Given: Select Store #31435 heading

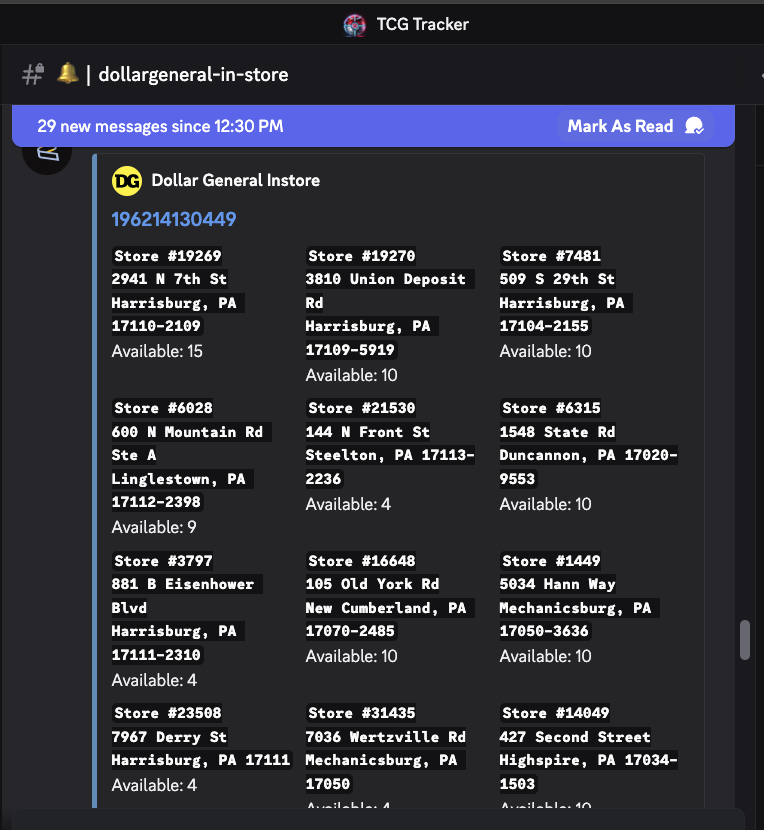Looking at the screenshot, I should coord(362,712).
